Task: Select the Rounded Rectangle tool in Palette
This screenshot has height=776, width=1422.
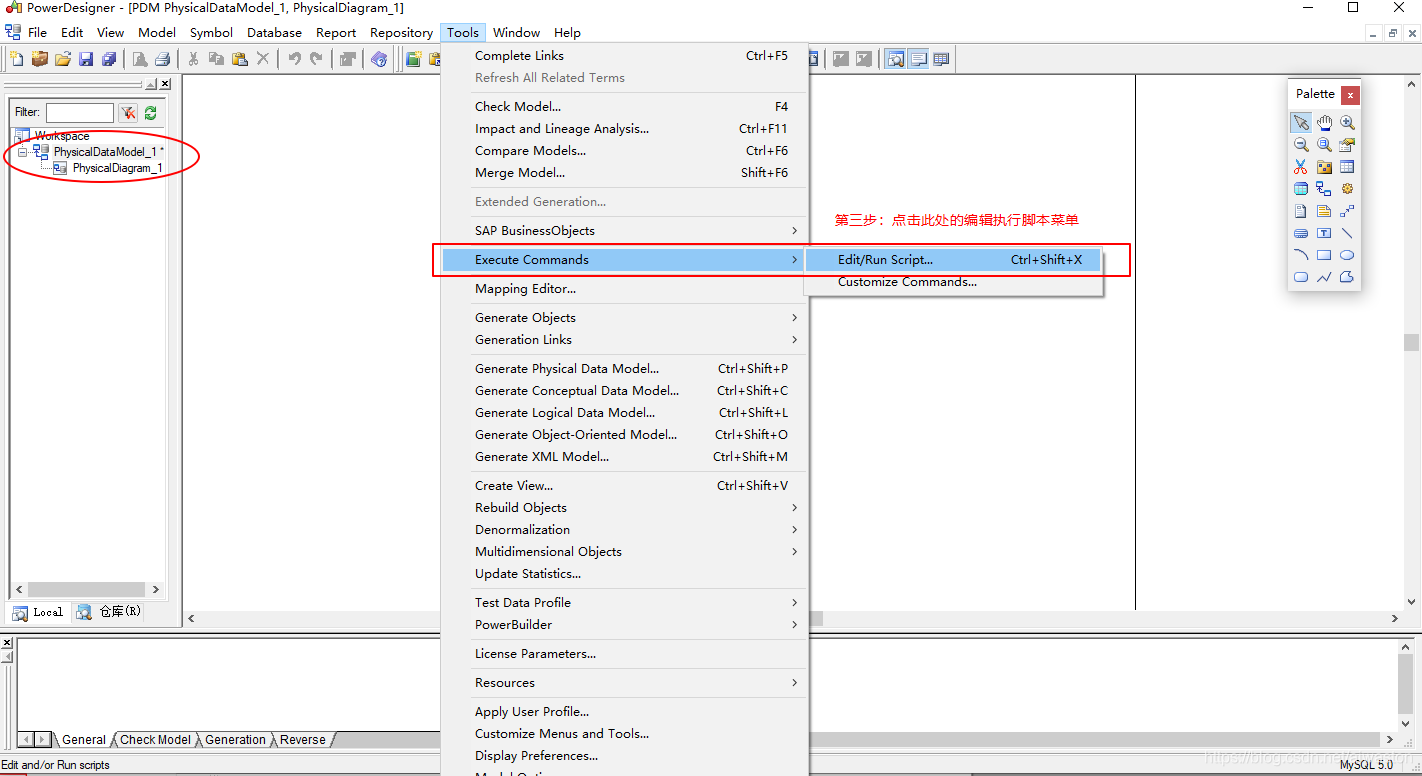Action: point(1301,277)
